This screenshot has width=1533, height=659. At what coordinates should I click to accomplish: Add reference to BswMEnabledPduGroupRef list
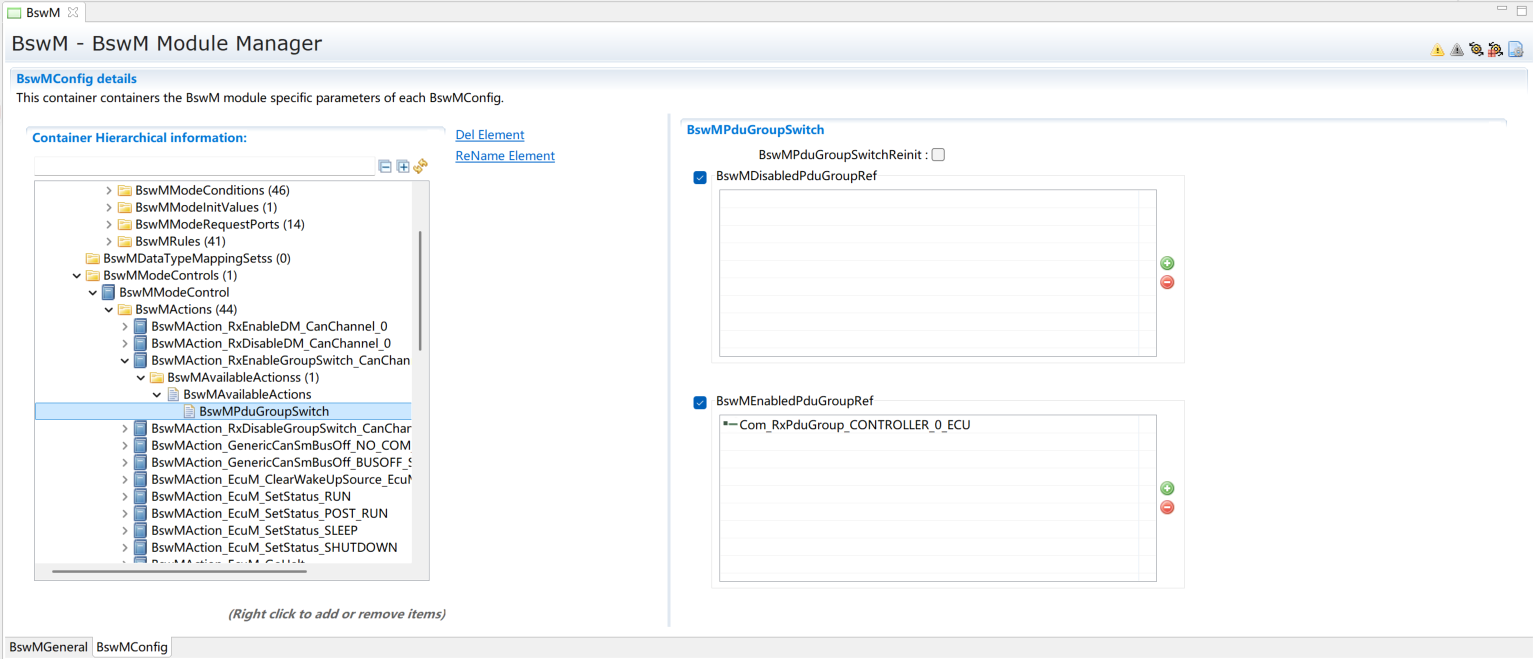point(1167,489)
